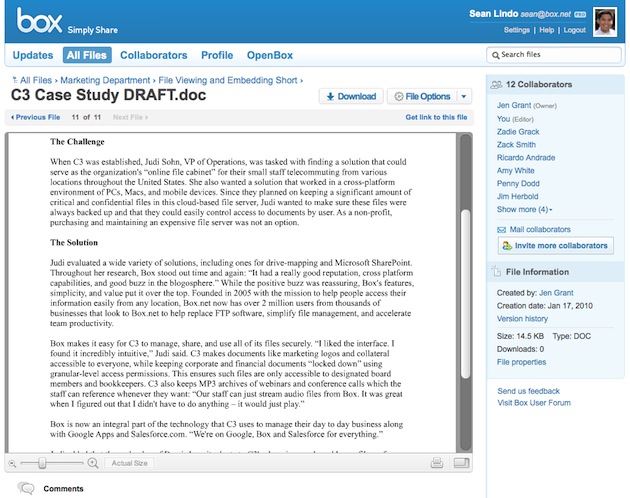This screenshot has height=498, width=630.
Task: Click the invite collaborators person icon
Action: pos(507,246)
